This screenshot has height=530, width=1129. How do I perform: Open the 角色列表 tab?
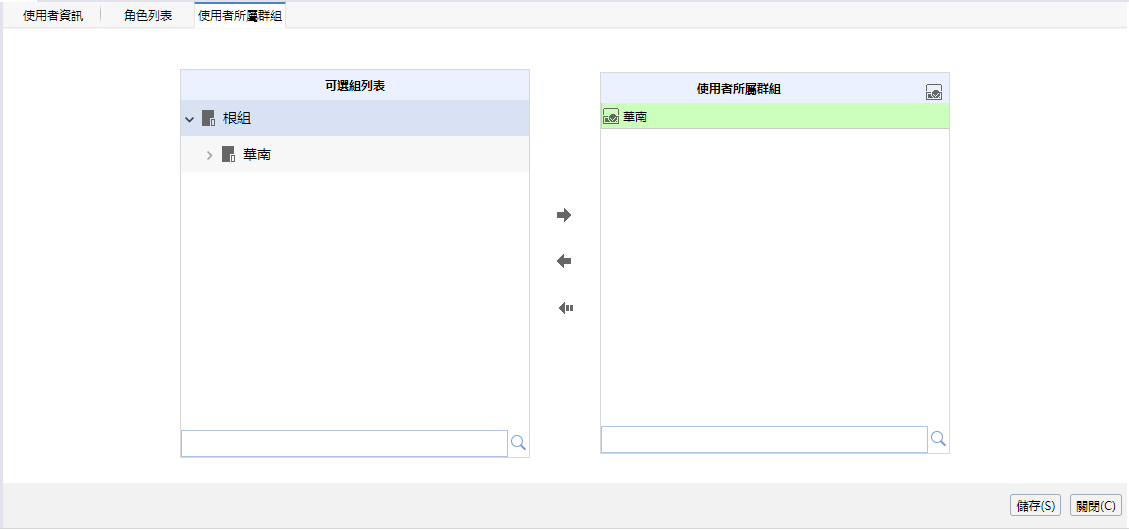[x=148, y=16]
